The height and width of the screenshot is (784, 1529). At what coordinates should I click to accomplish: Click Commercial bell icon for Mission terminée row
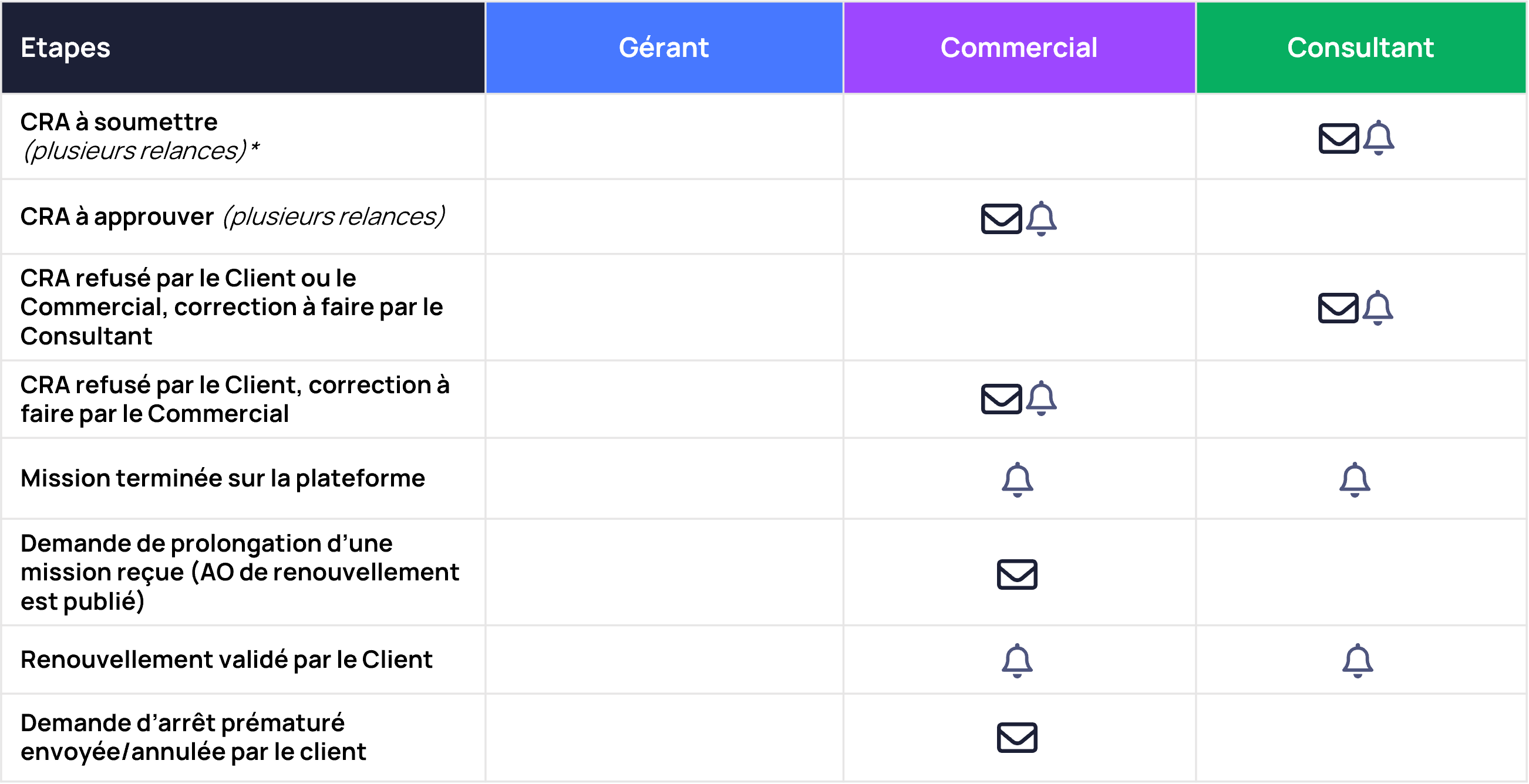1018,480
